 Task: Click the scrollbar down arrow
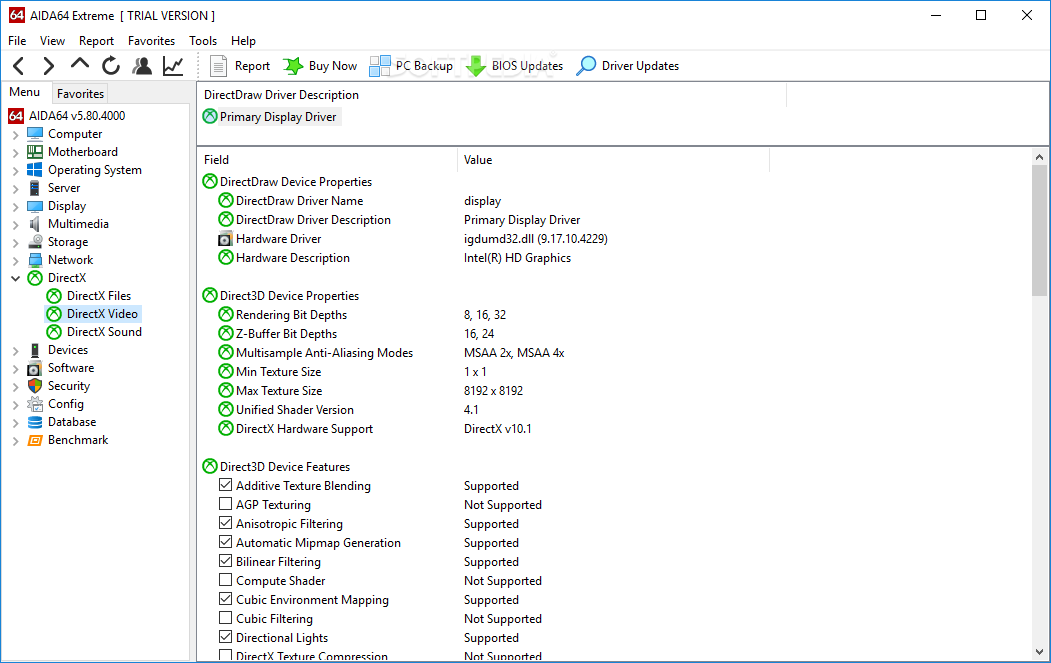point(1039,652)
